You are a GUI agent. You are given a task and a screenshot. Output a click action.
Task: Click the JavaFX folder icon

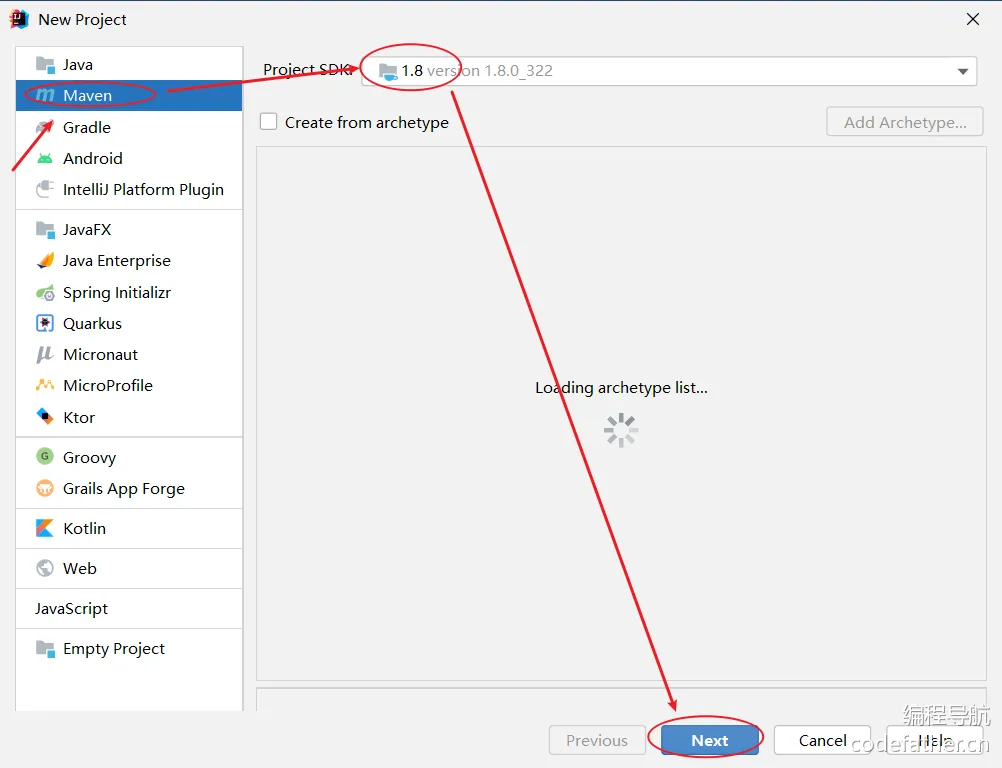point(45,229)
